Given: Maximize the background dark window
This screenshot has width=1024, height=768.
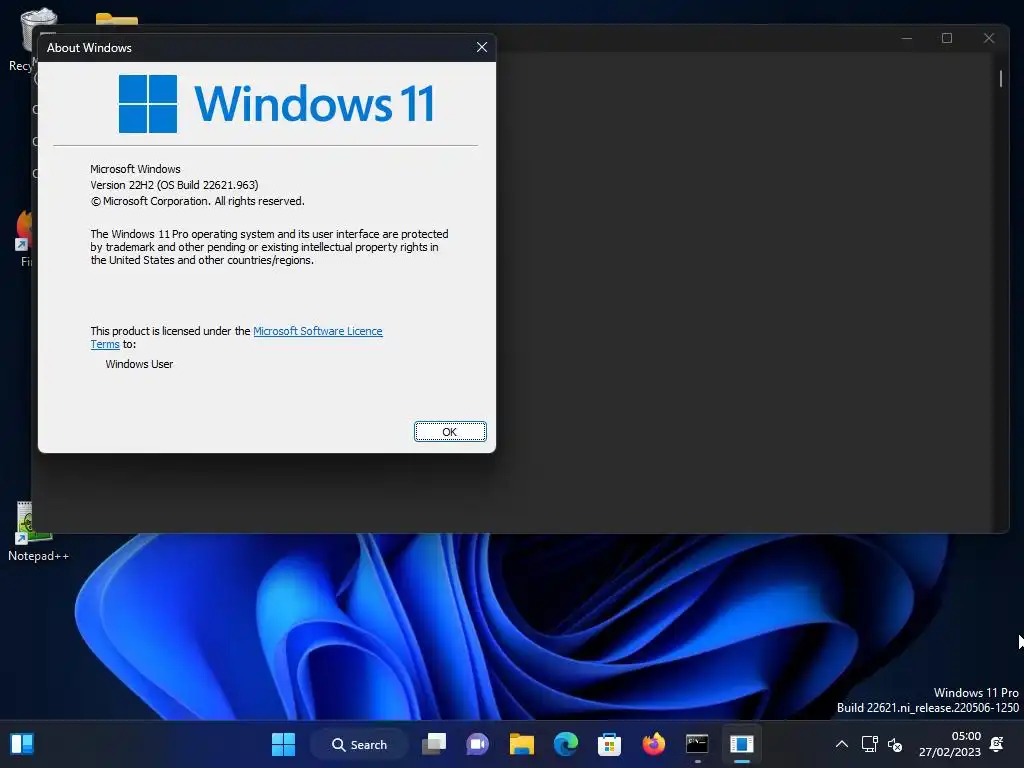Looking at the screenshot, I should [x=947, y=39].
